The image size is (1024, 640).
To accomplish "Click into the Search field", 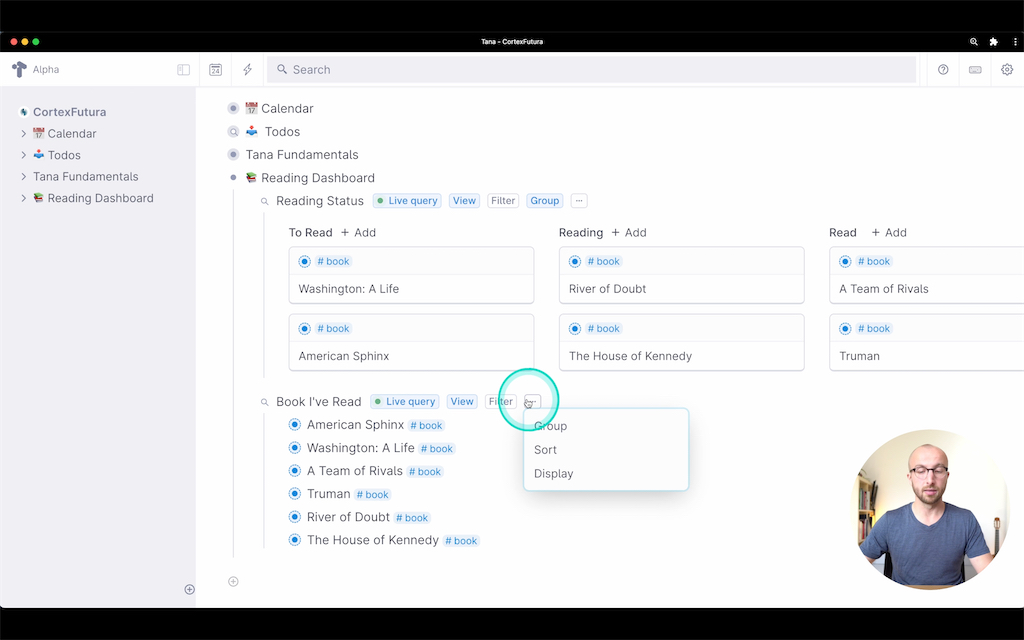I will [x=590, y=70].
